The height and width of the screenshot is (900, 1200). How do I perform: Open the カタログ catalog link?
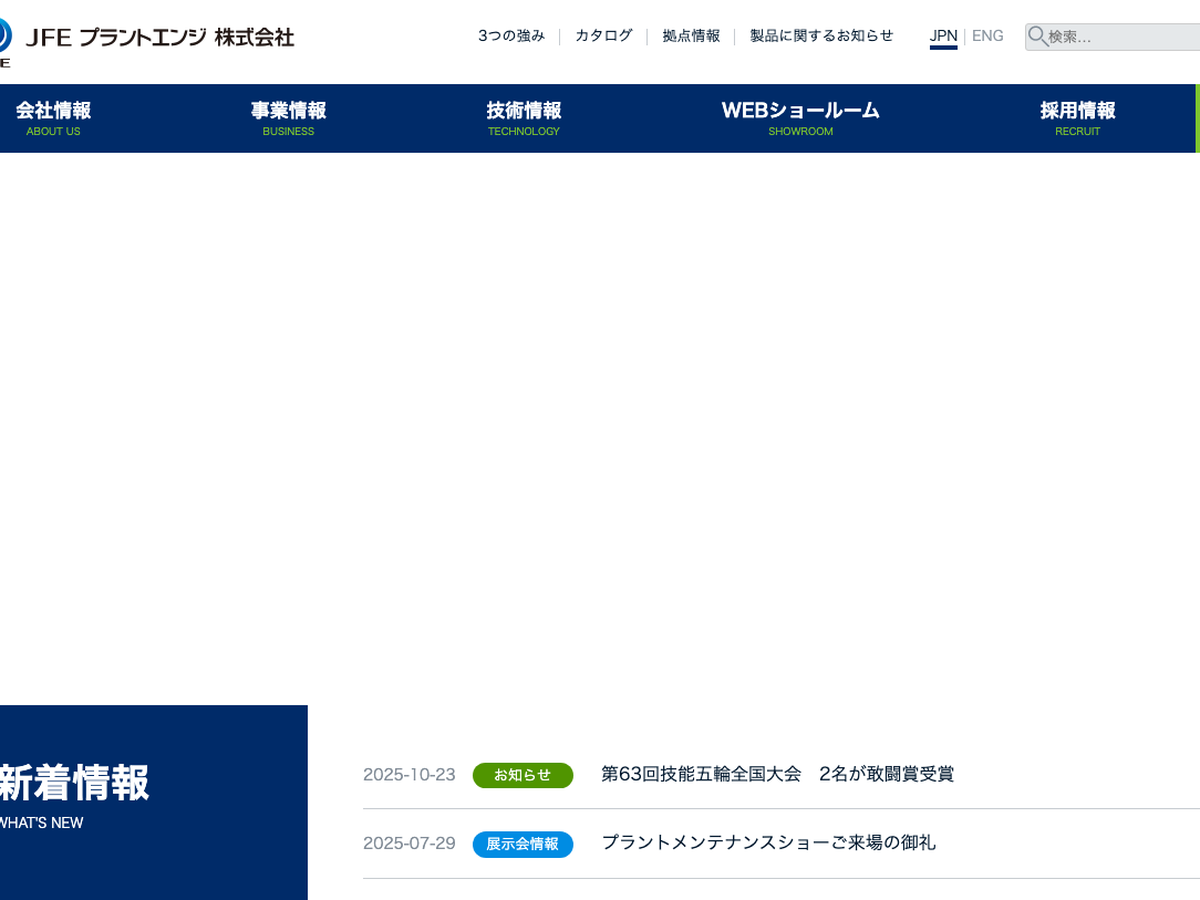604,36
